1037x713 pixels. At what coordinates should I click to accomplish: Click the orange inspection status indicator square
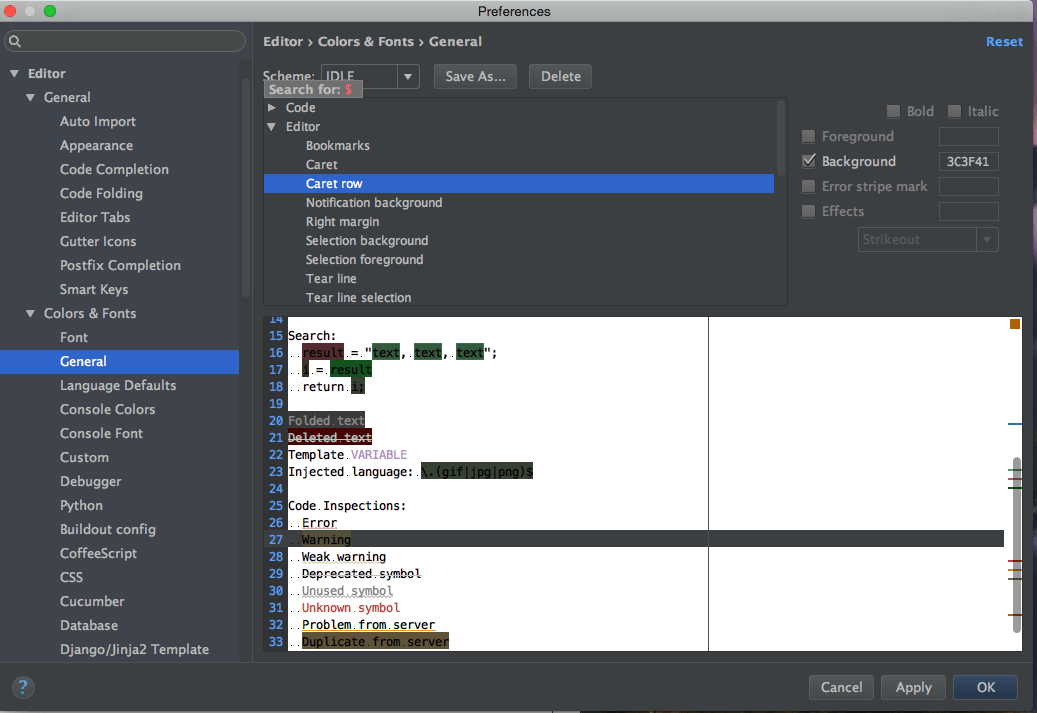(1014, 324)
